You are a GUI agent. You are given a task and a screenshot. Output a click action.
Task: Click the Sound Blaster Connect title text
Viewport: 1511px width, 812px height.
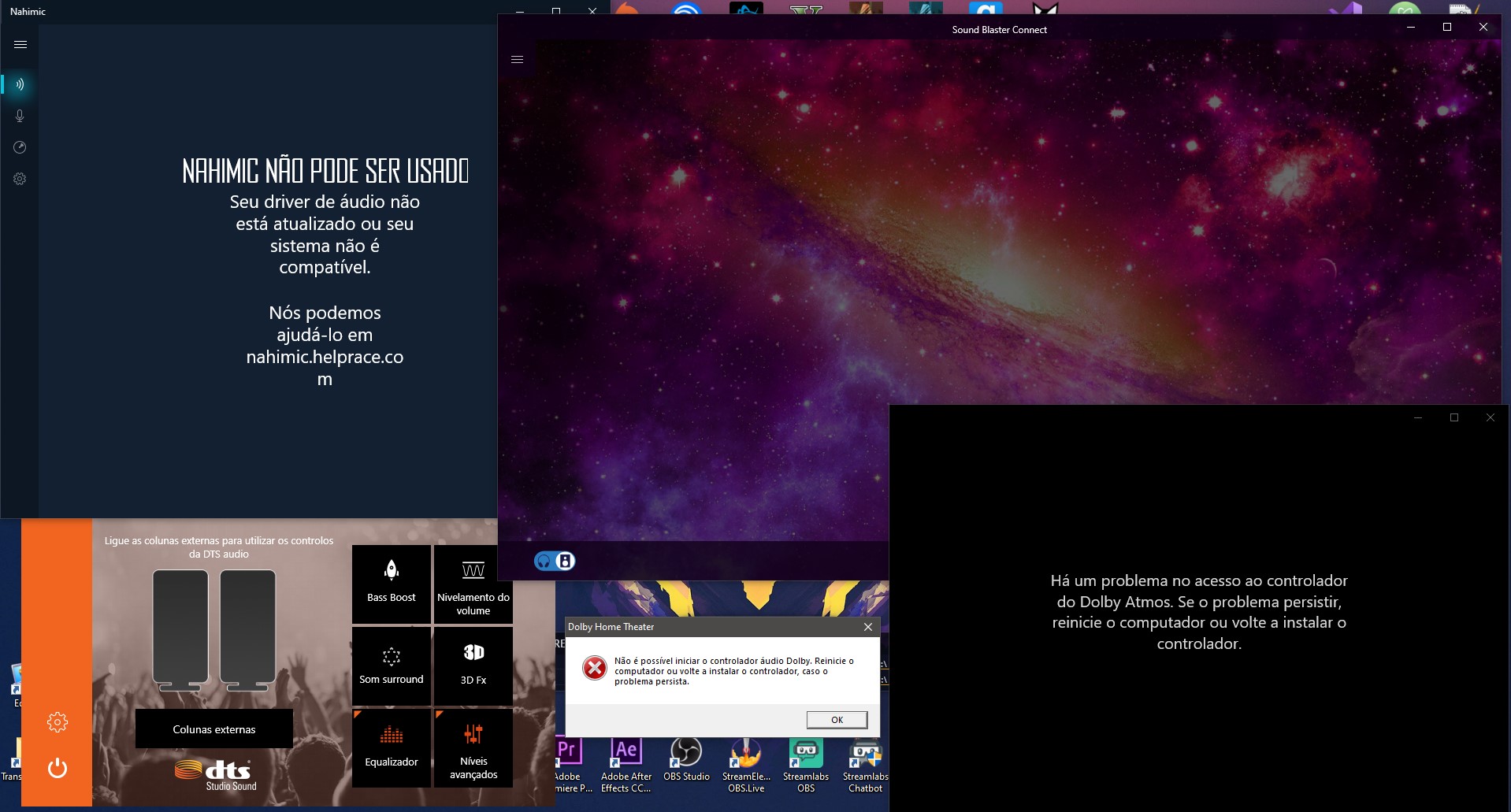pyautogui.click(x=1000, y=30)
